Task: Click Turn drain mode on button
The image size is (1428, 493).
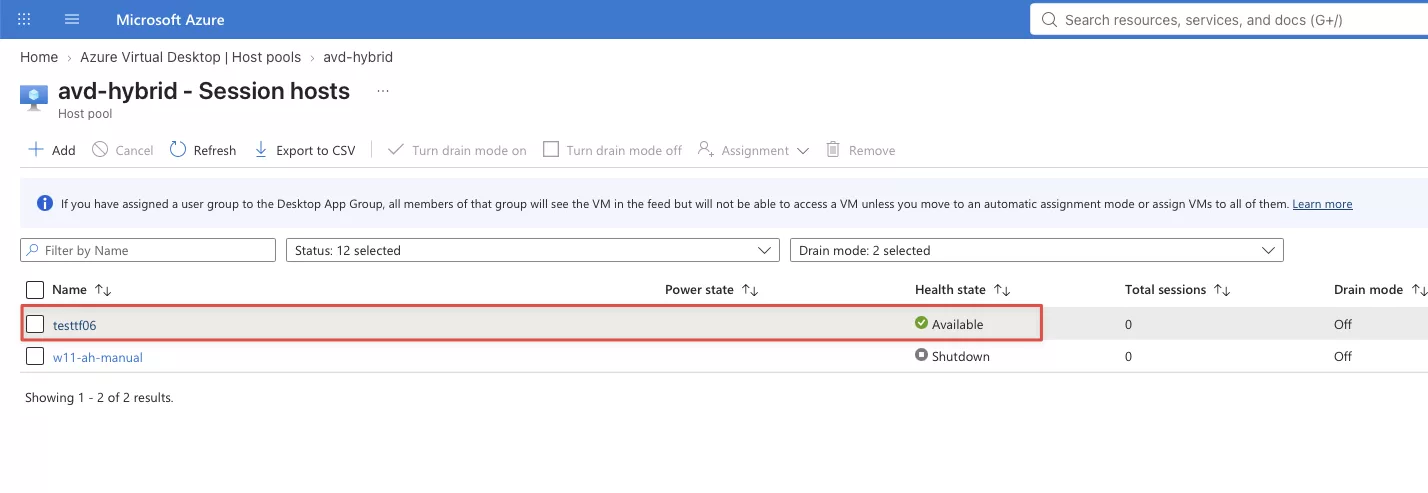Action: pos(457,150)
